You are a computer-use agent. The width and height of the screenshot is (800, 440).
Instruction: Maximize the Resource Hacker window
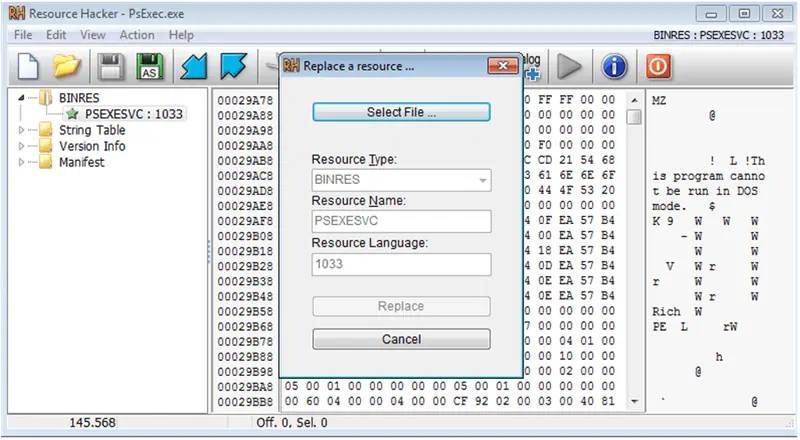point(744,14)
